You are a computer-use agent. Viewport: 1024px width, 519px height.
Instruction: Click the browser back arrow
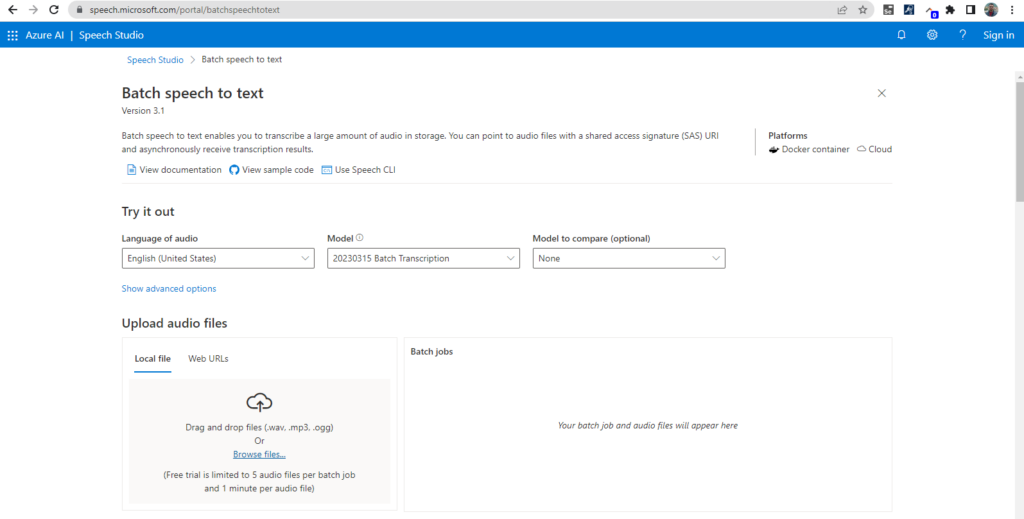click(x=12, y=10)
